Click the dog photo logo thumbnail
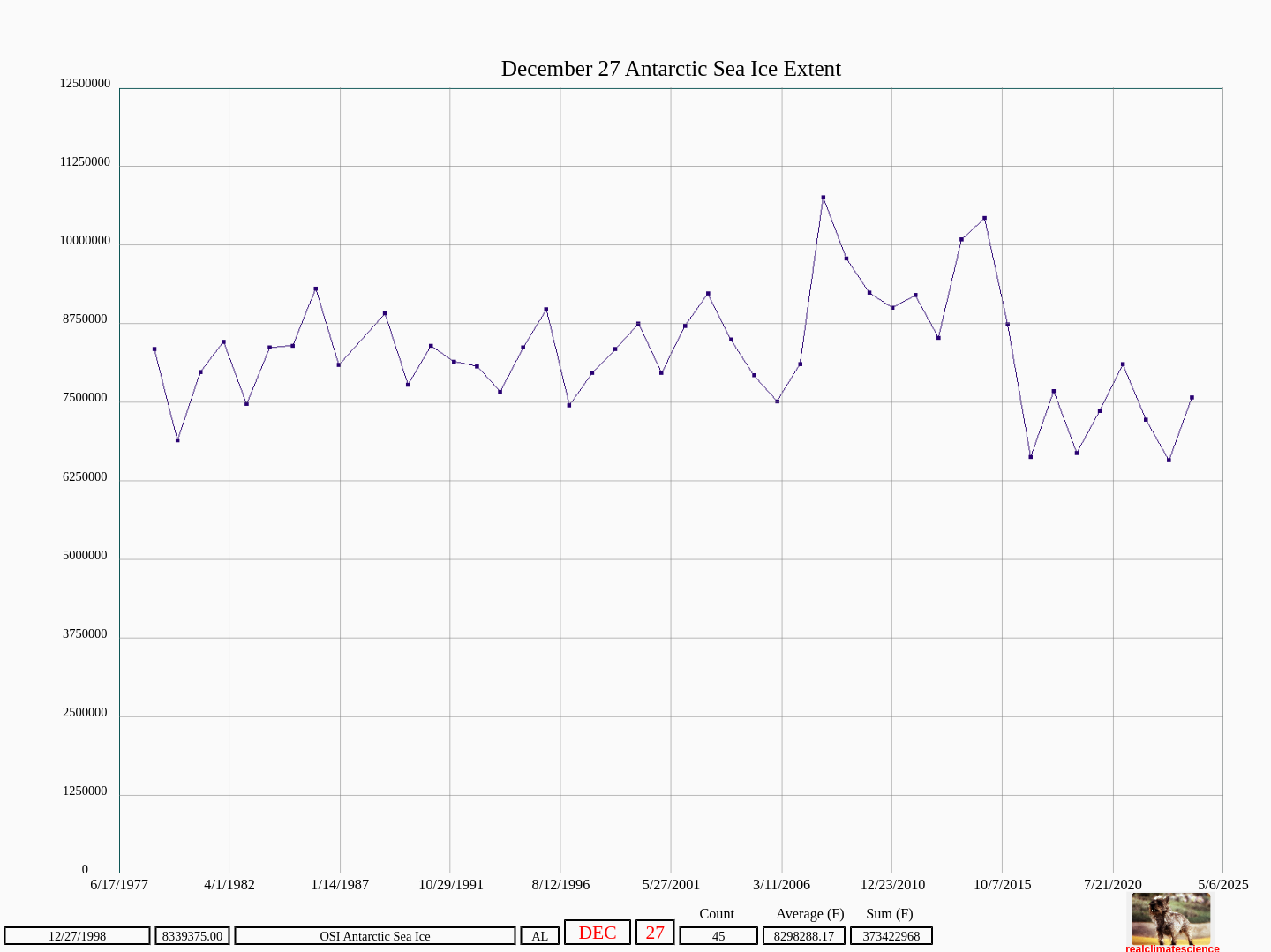The height and width of the screenshot is (952, 1271). click(x=1170, y=918)
